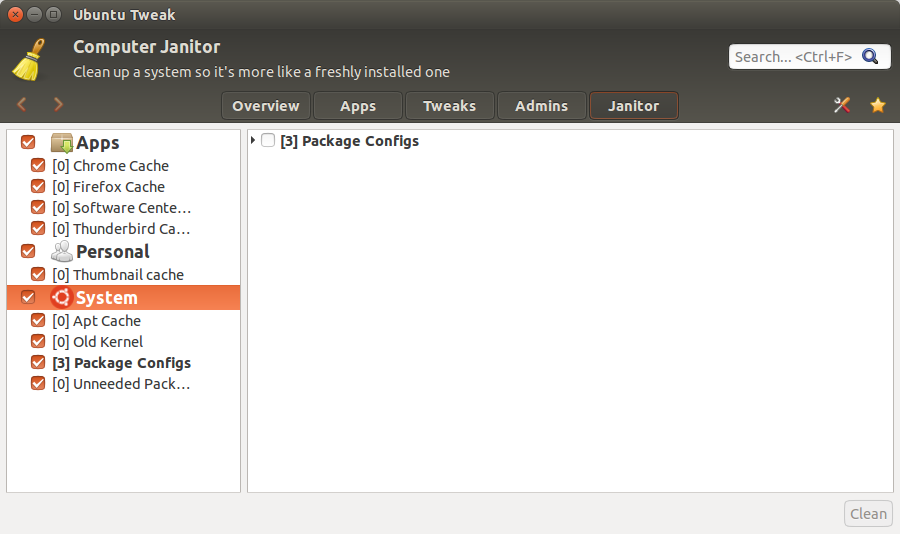Viewport: 900px width, 534px height.
Task: Open the Apps tab
Action: click(358, 106)
